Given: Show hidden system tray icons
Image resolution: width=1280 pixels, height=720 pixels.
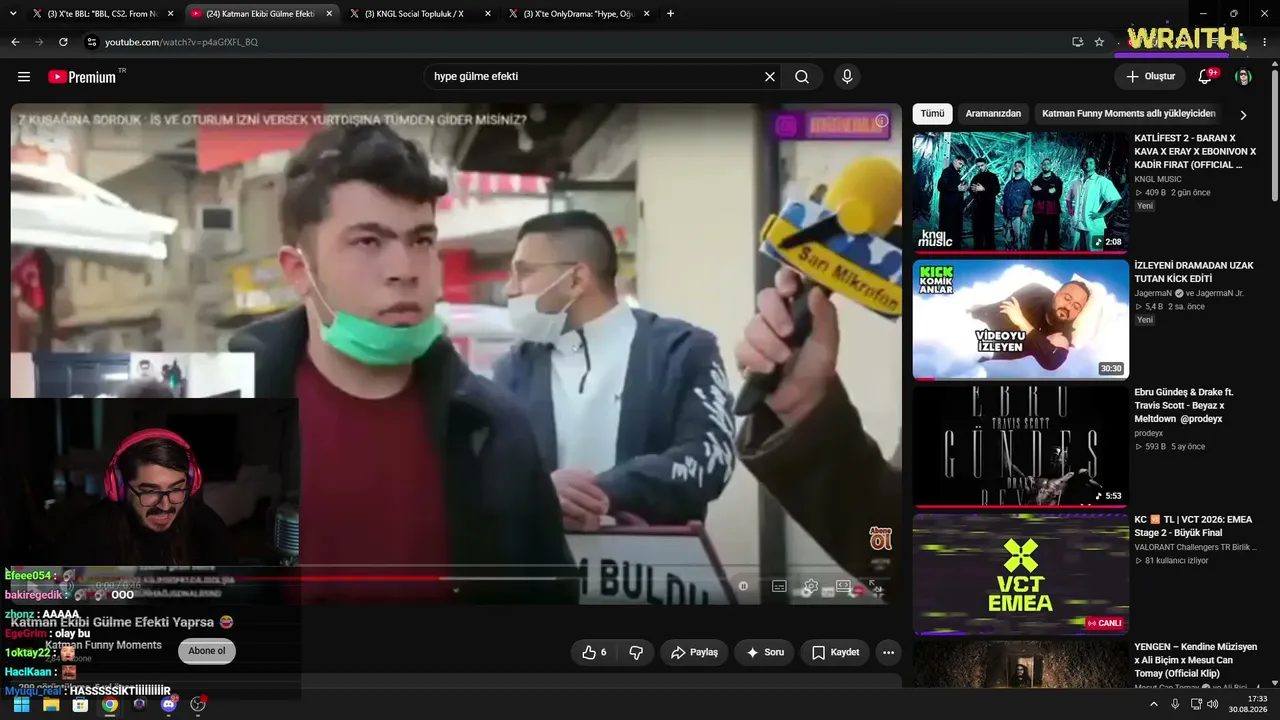Looking at the screenshot, I should tap(1154, 704).
